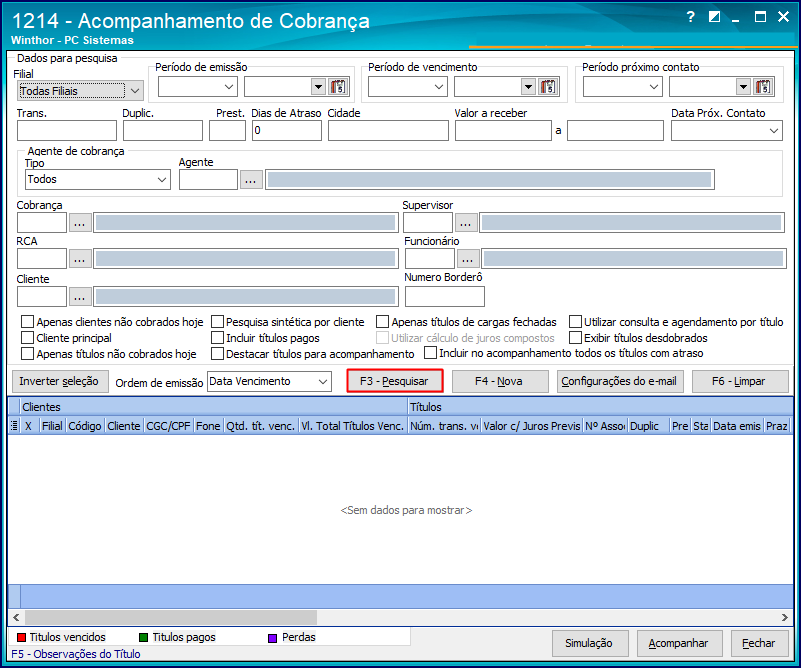
Task: Click the Simulação button
Action: tap(590, 643)
